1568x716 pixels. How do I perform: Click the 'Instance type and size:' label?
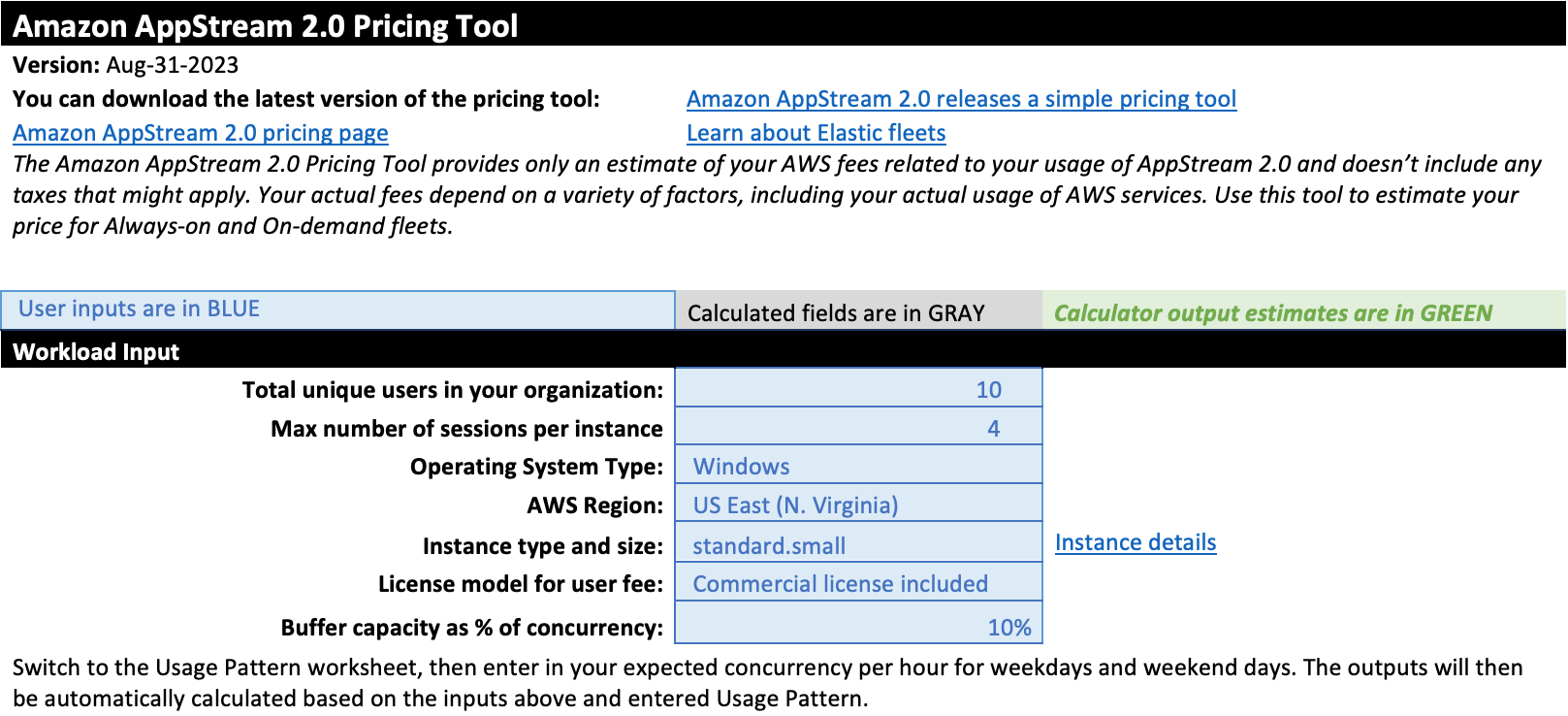tap(543, 546)
